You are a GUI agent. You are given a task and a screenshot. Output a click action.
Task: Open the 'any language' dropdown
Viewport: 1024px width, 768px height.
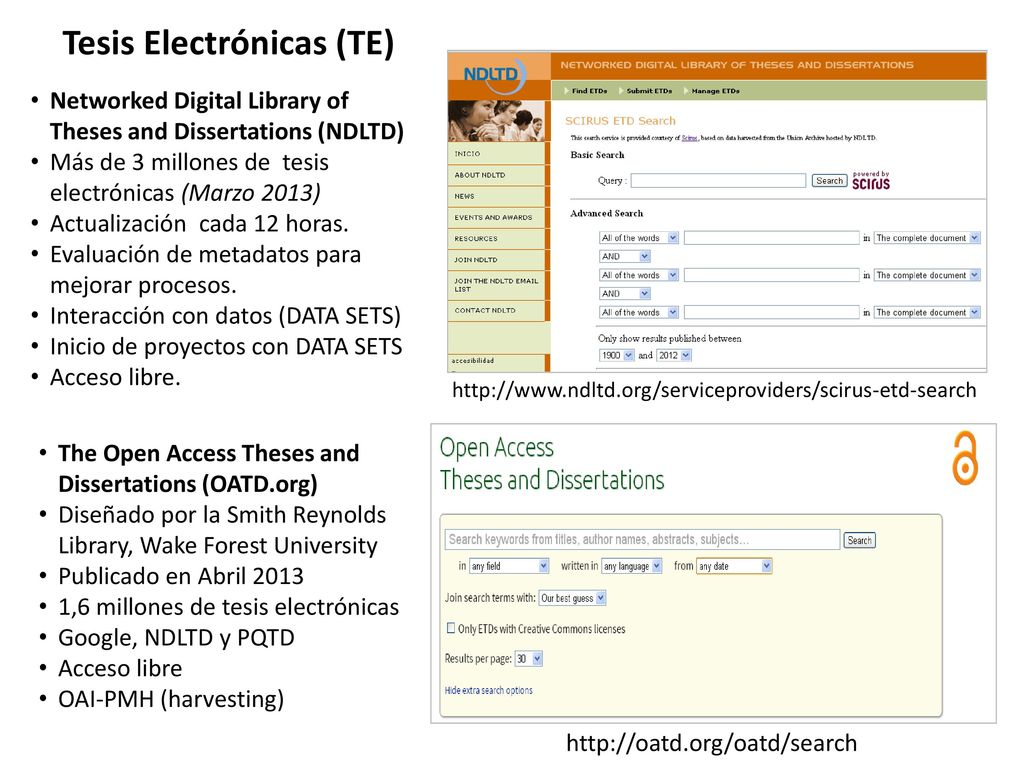(x=632, y=566)
